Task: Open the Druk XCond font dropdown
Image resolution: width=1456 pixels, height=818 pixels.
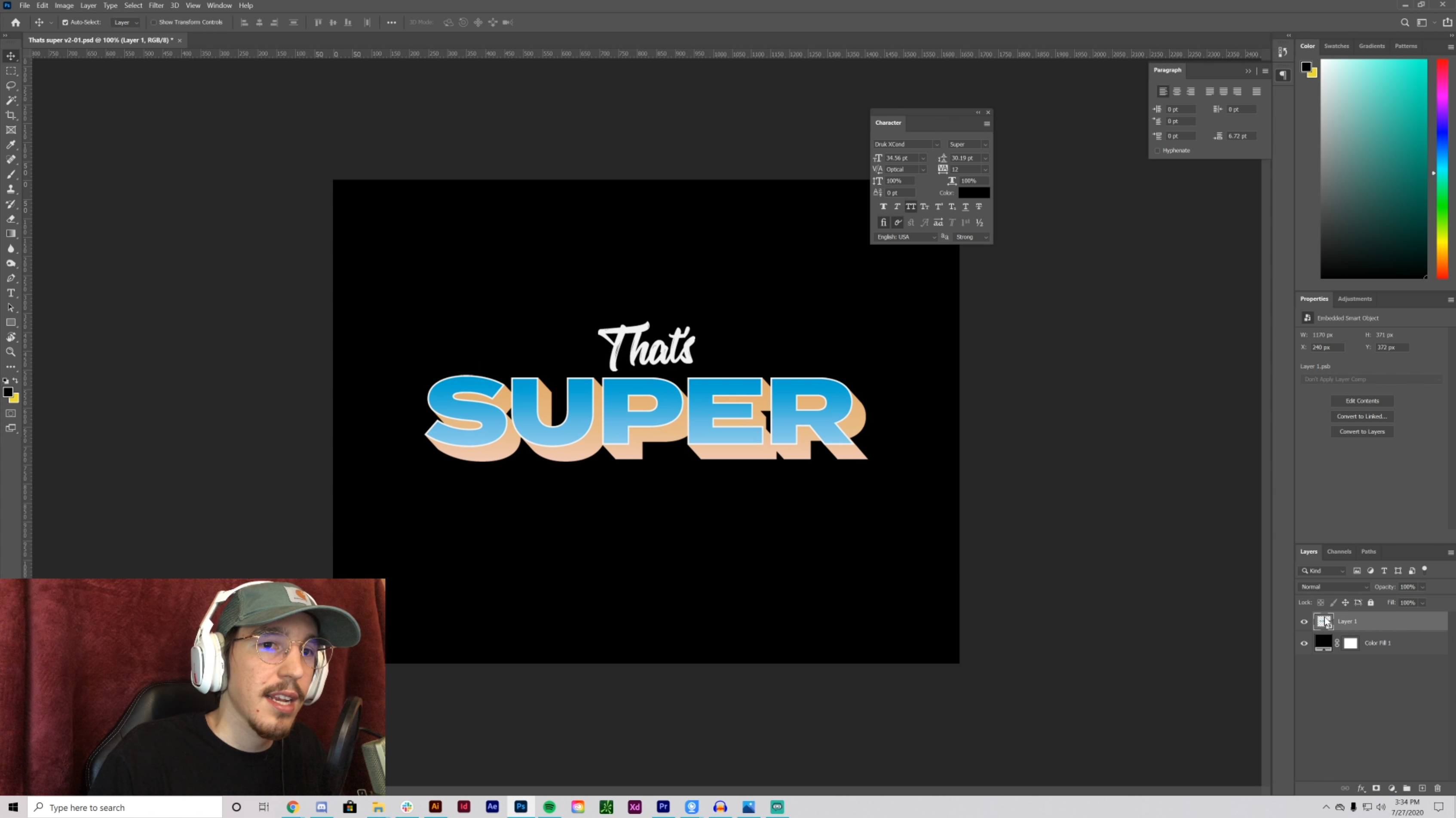Action: click(936, 145)
